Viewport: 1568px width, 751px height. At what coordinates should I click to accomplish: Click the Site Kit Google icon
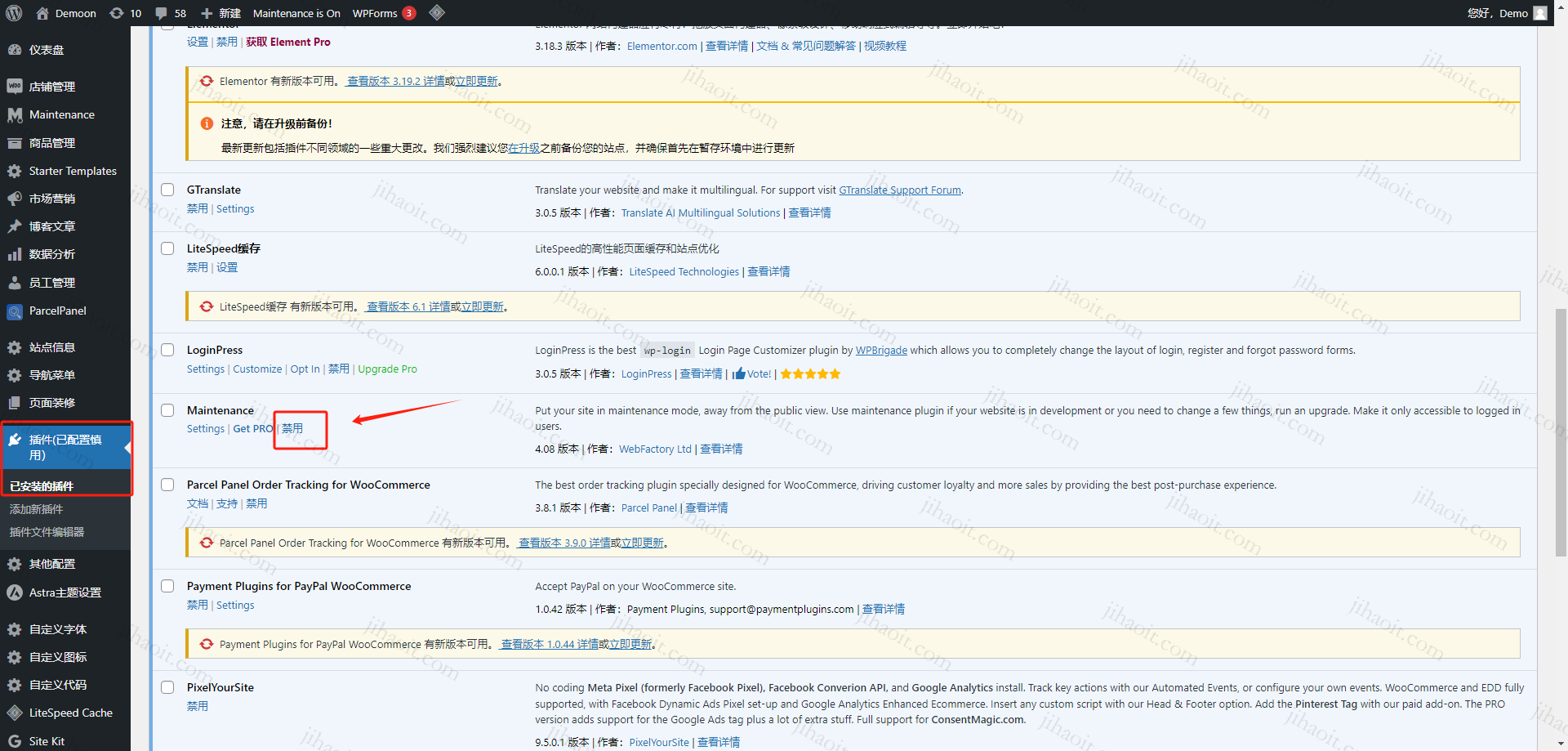tap(15, 741)
